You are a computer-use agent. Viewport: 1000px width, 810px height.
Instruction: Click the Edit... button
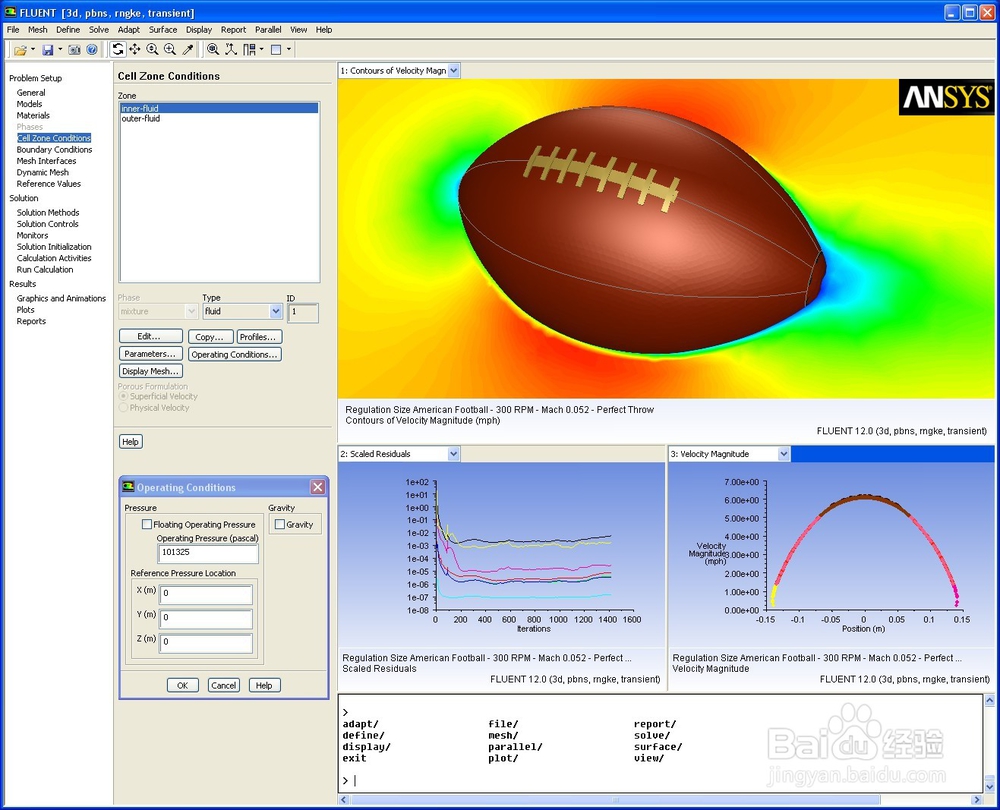pyautogui.click(x=151, y=336)
